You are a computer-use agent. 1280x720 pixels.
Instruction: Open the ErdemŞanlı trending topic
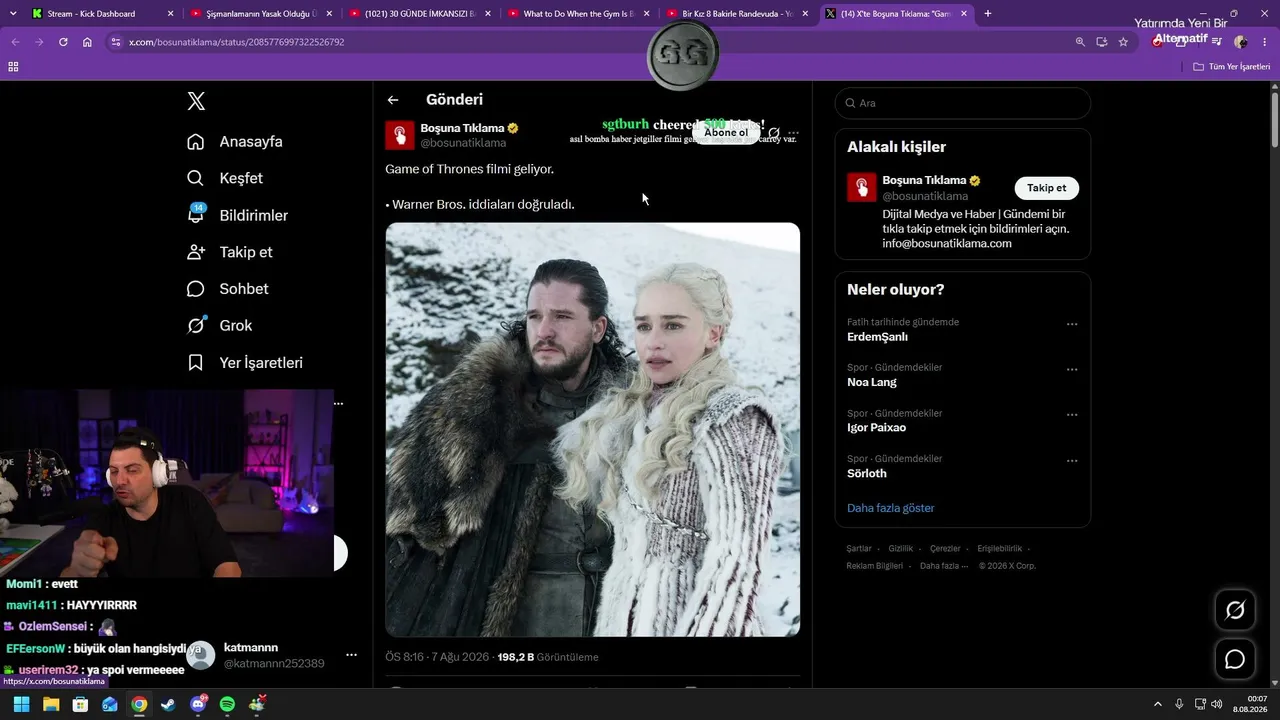(x=877, y=337)
